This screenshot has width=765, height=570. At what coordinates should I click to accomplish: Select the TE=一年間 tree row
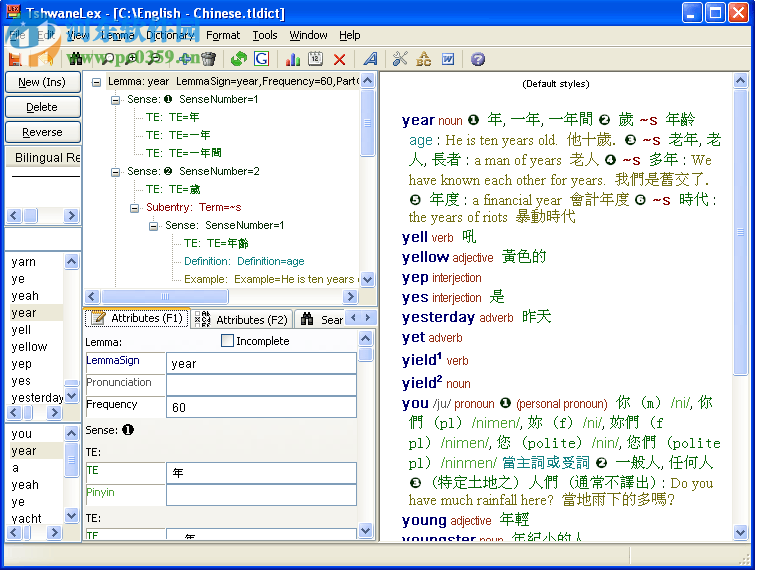(183, 153)
